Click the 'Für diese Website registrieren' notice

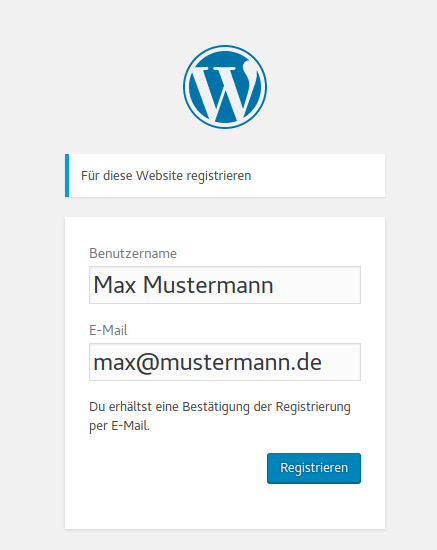coord(225,175)
